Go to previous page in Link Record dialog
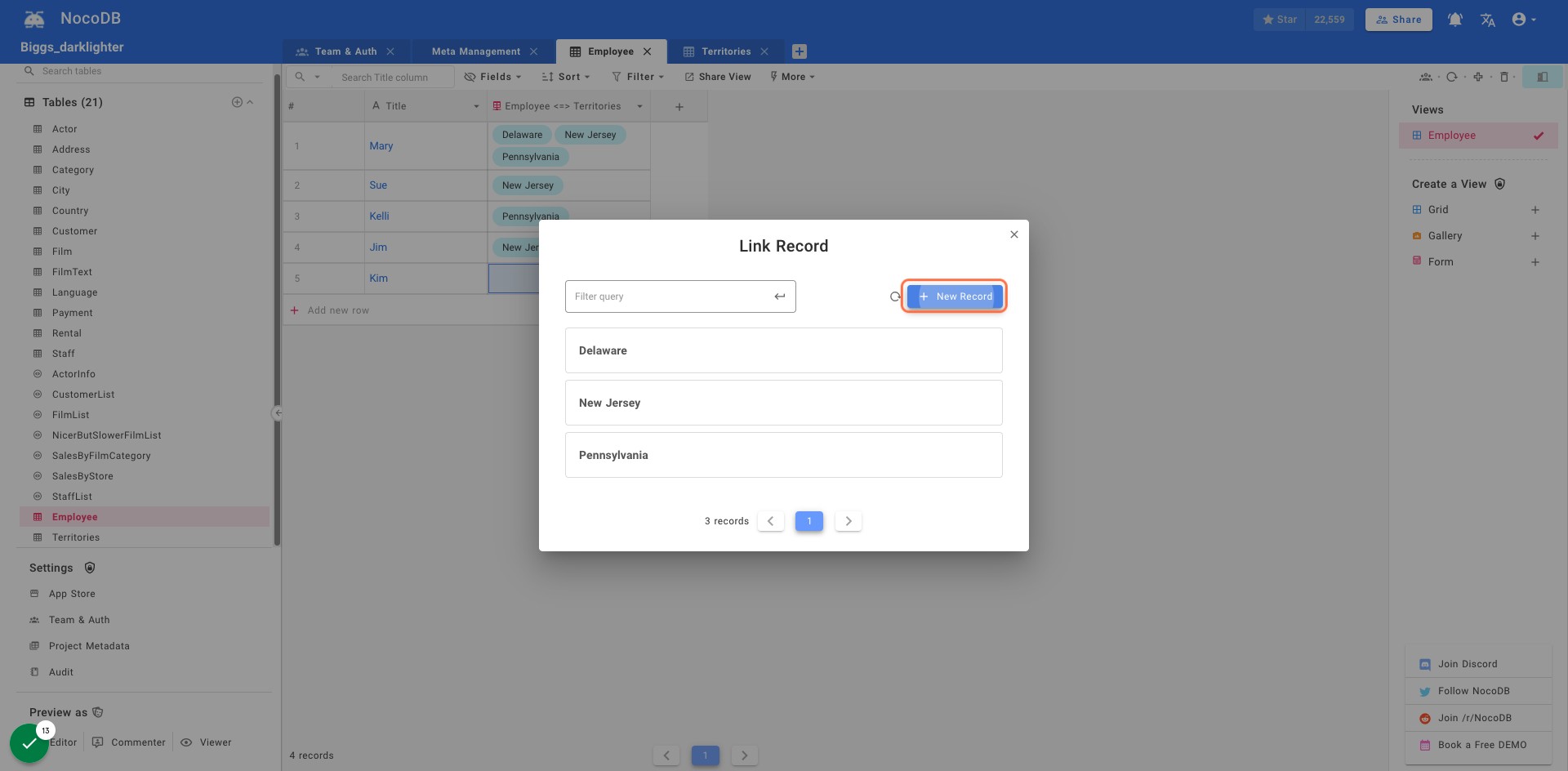The image size is (1568, 771). pyautogui.click(x=770, y=521)
